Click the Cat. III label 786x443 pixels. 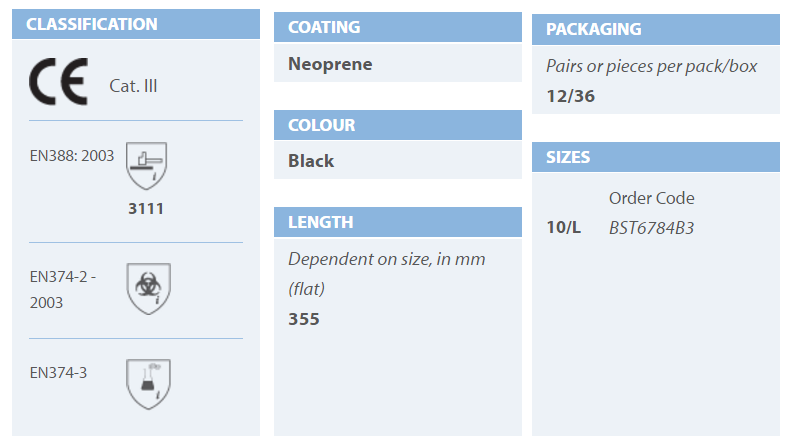133,86
